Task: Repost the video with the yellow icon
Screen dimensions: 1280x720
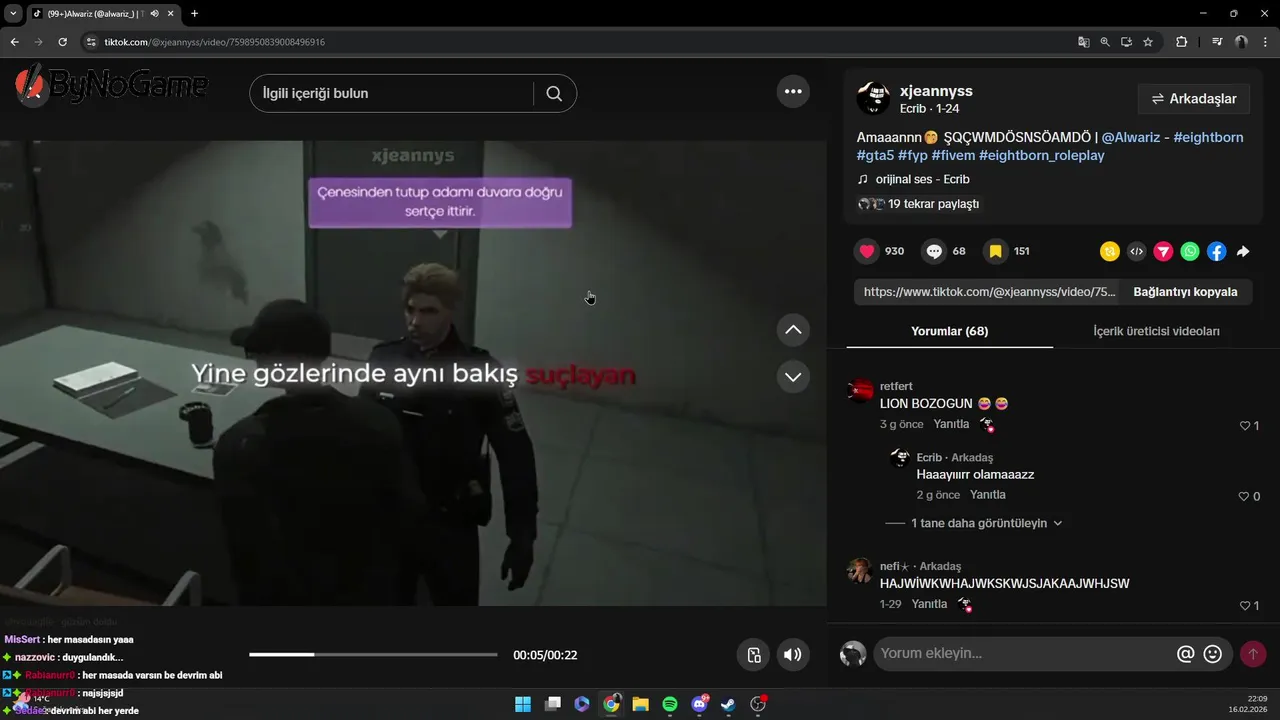Action: click(x=1110, y=252)
